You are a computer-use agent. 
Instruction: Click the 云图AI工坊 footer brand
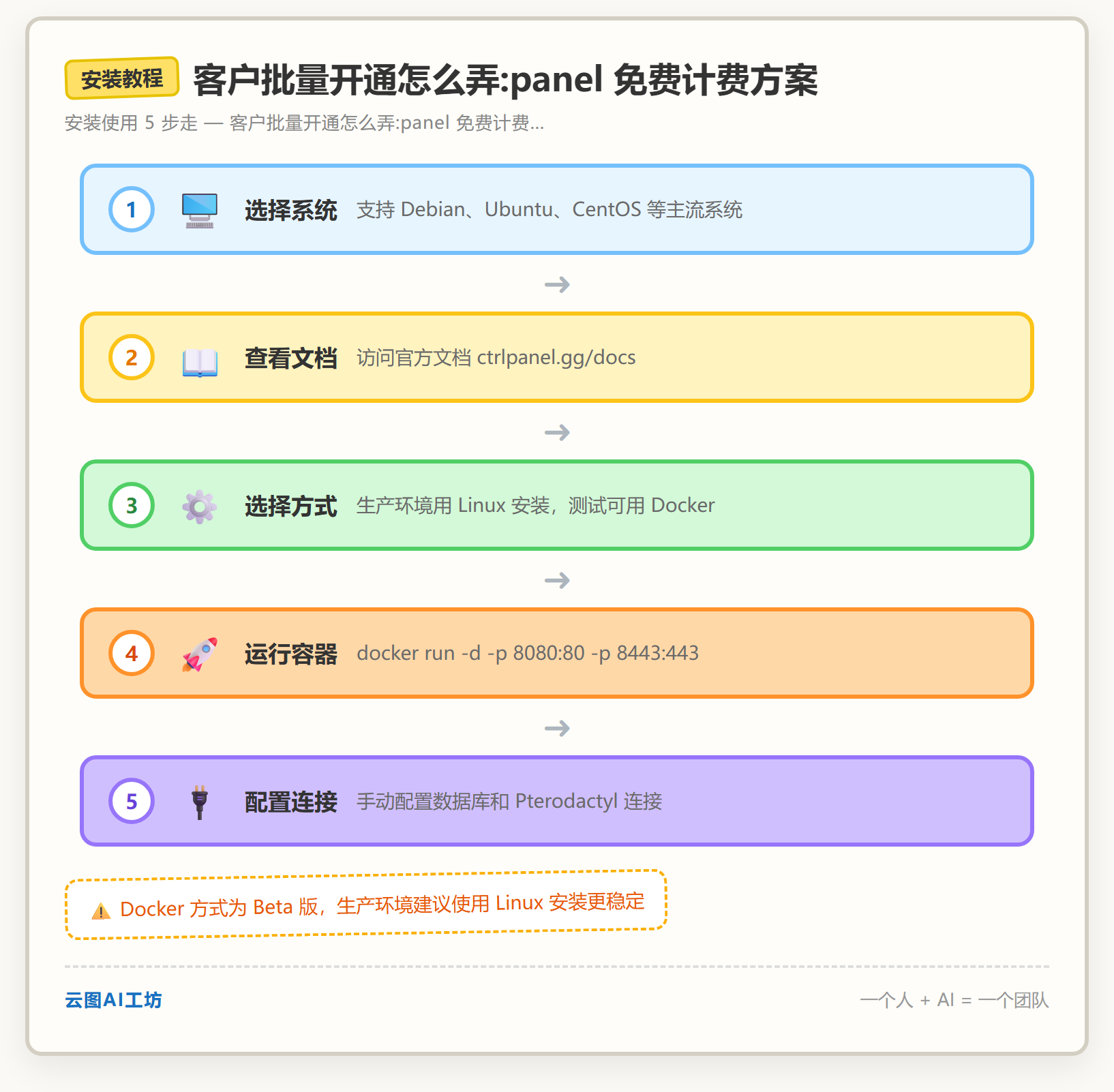tap(113, 1000)
